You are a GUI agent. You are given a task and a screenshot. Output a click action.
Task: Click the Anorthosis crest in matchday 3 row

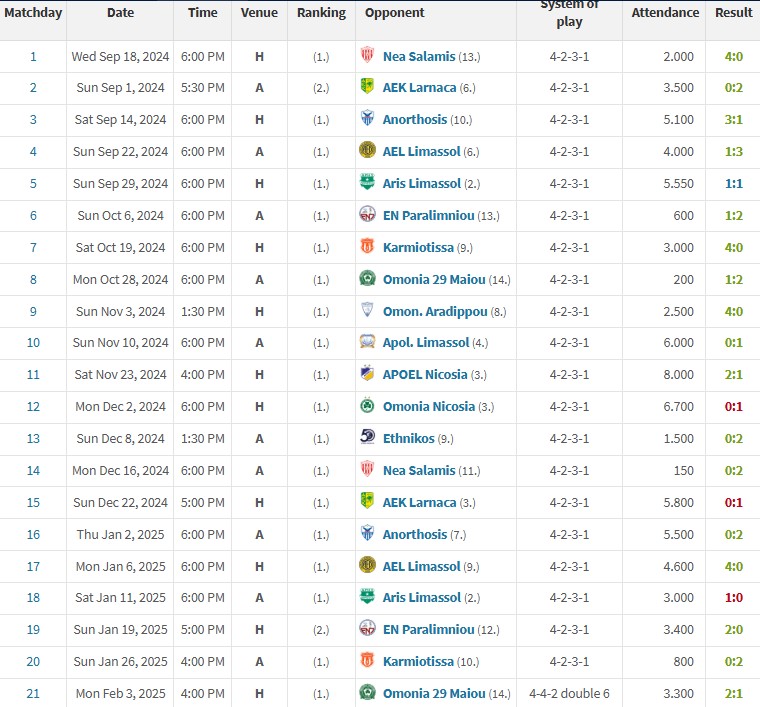point(367,120)
